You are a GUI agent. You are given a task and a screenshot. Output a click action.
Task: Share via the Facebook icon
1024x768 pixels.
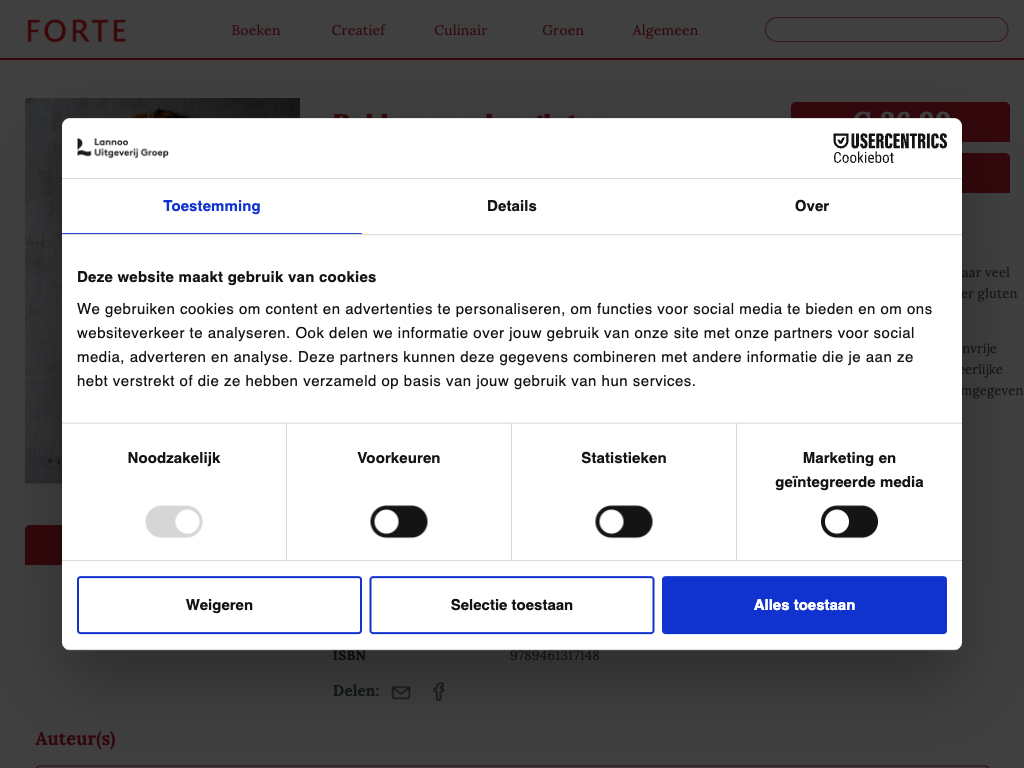pos(438,691)
